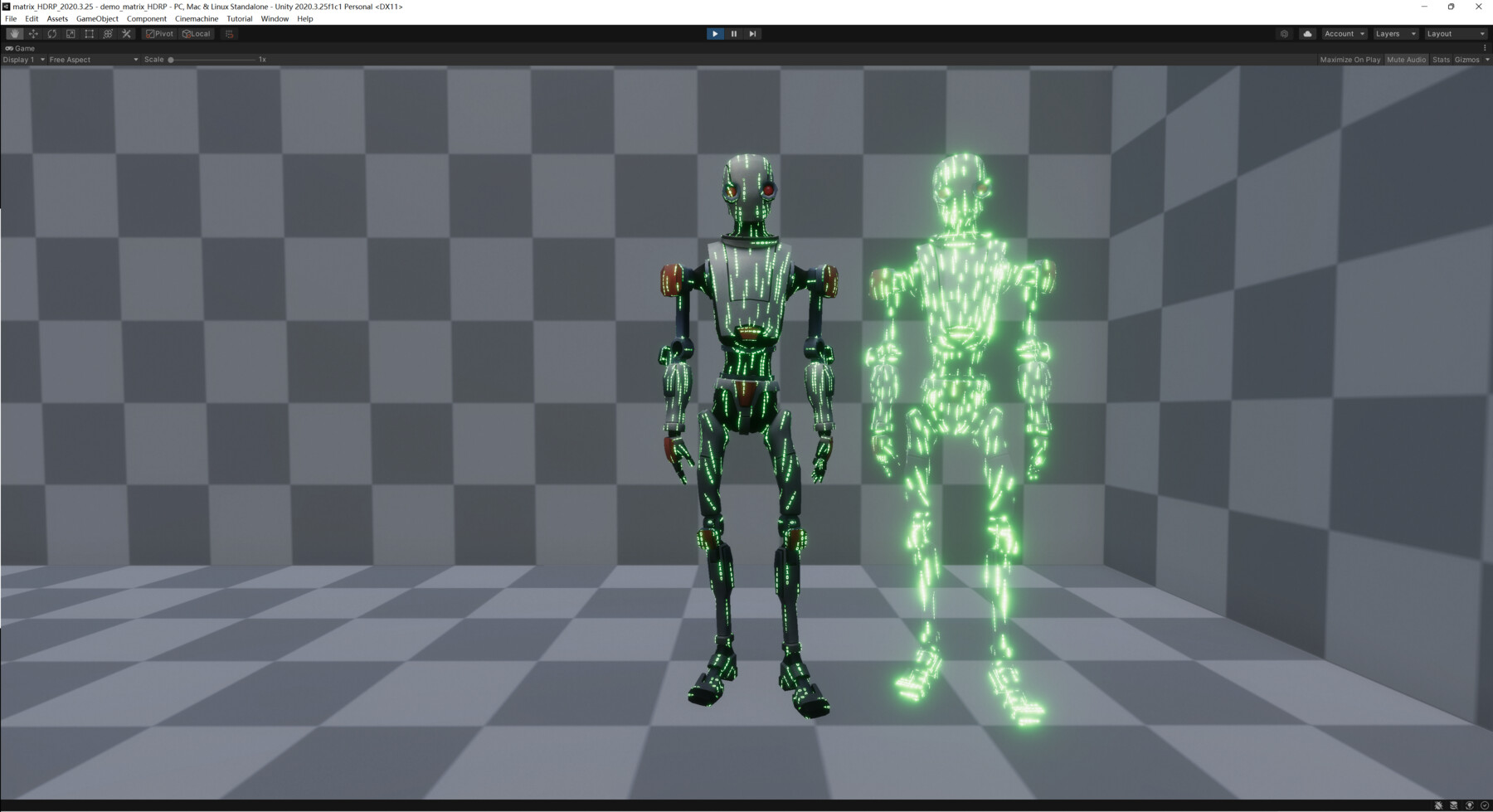Open the Layout dropdown
Viewport: 1493px width, 812px height.
click(1456, 33)
